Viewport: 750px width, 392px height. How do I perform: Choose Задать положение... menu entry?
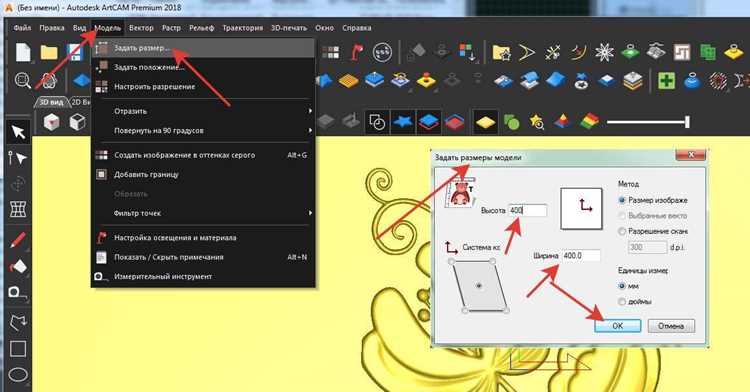(x=204, y=67)
